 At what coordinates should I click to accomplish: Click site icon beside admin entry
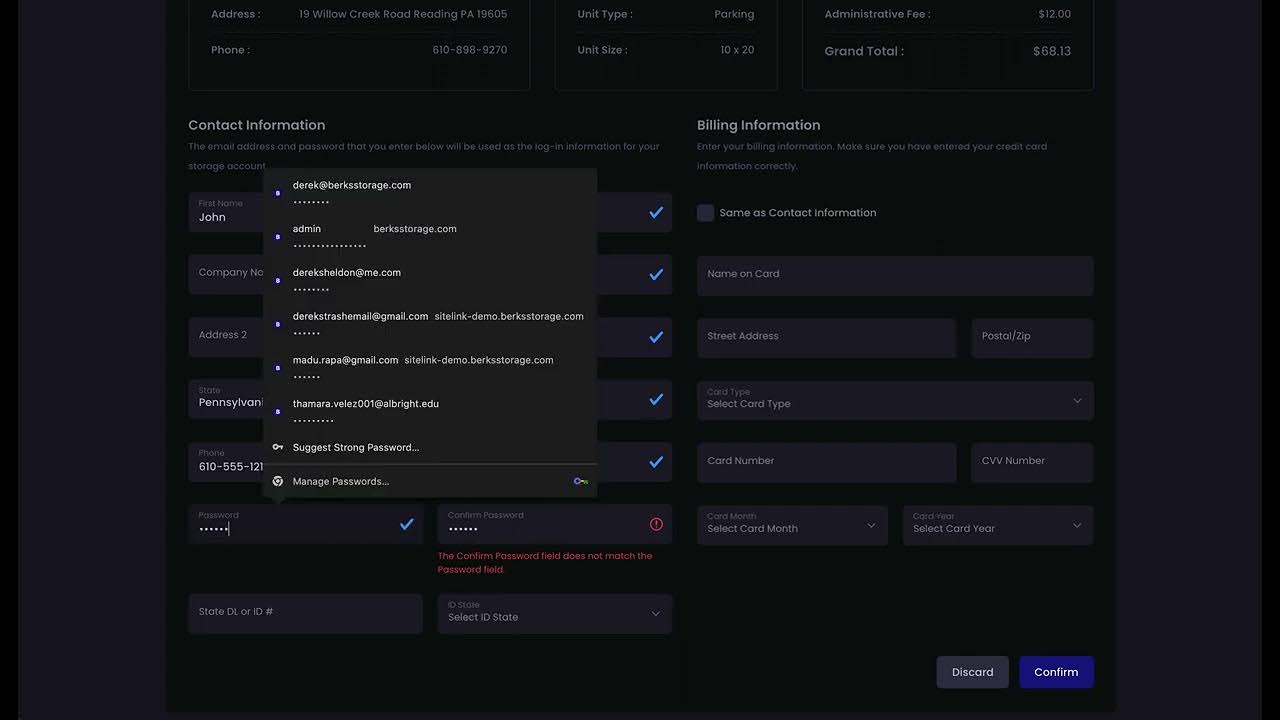pyautogui.click(x=278, y=237)
